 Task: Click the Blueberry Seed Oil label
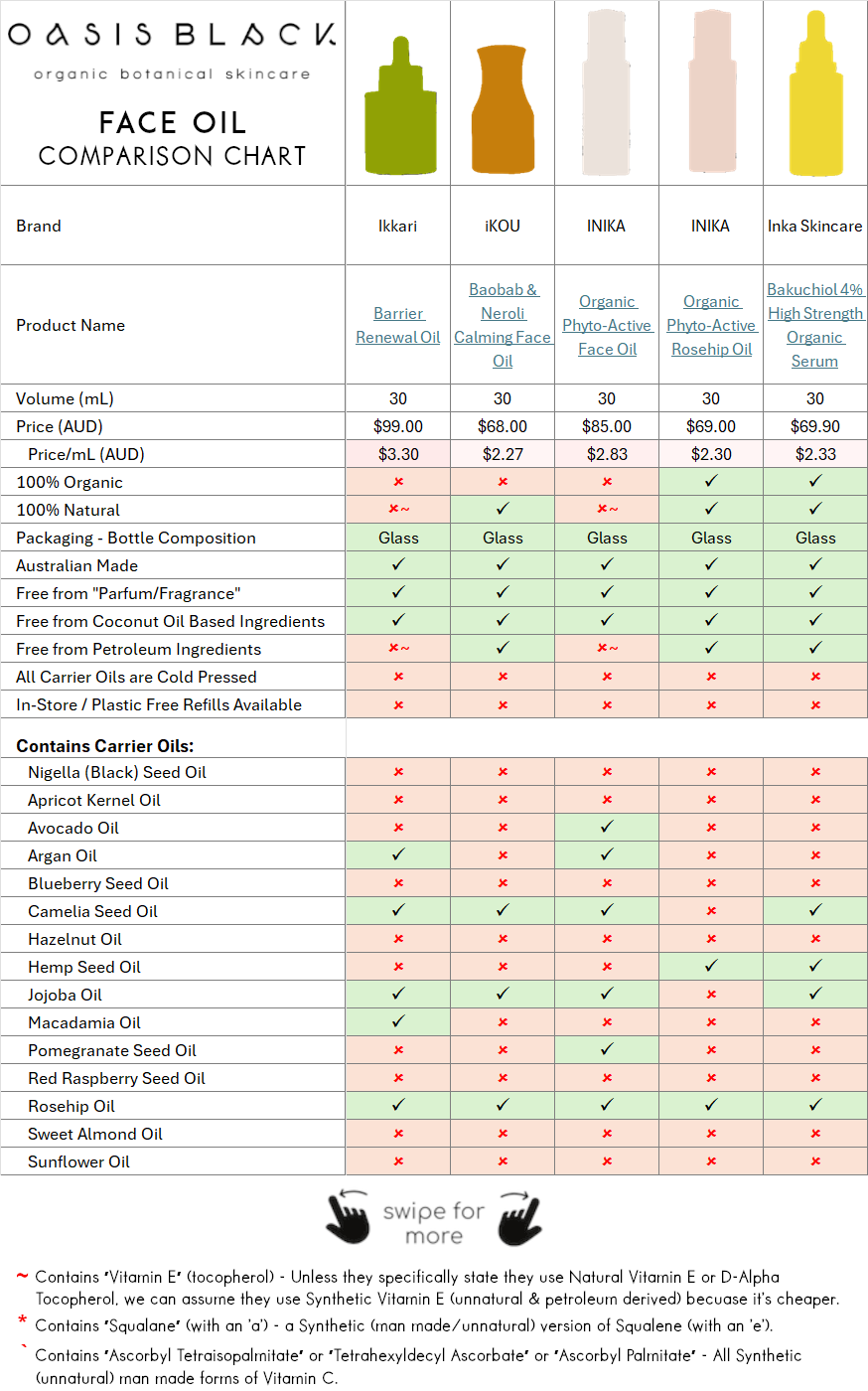coord(98,883)
